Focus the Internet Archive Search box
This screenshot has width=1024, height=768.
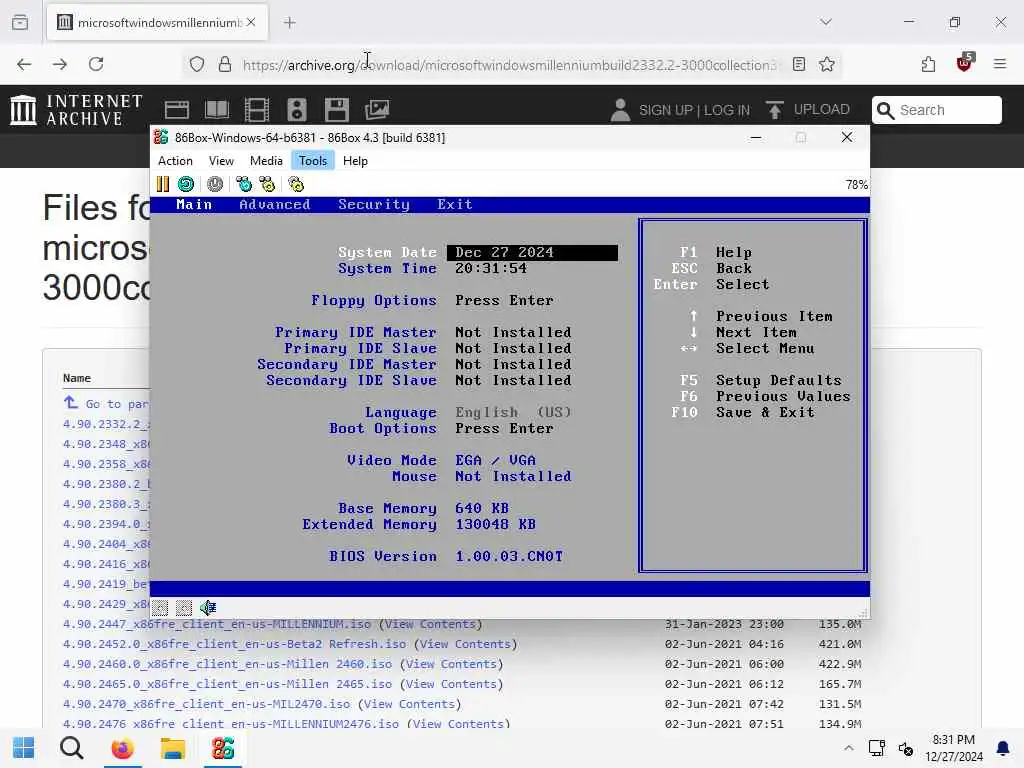936,110
